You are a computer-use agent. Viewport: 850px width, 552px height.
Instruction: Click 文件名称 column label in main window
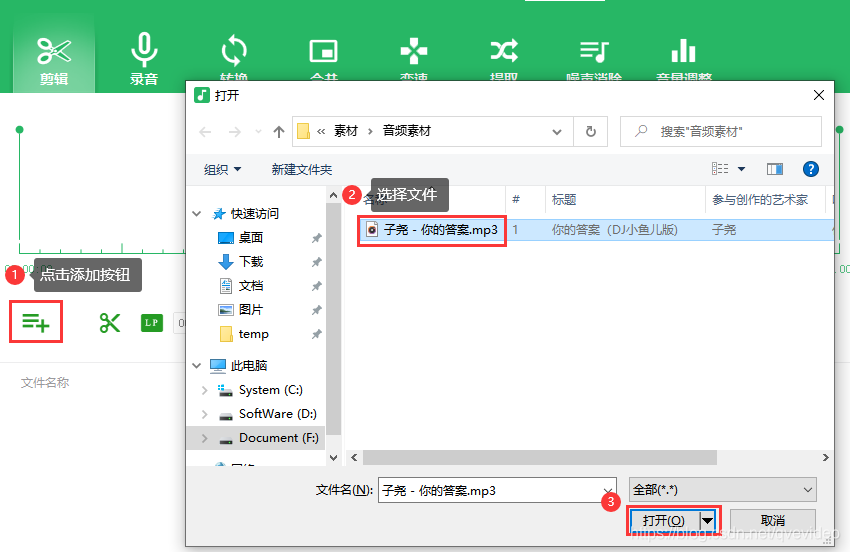click(45, 383)
